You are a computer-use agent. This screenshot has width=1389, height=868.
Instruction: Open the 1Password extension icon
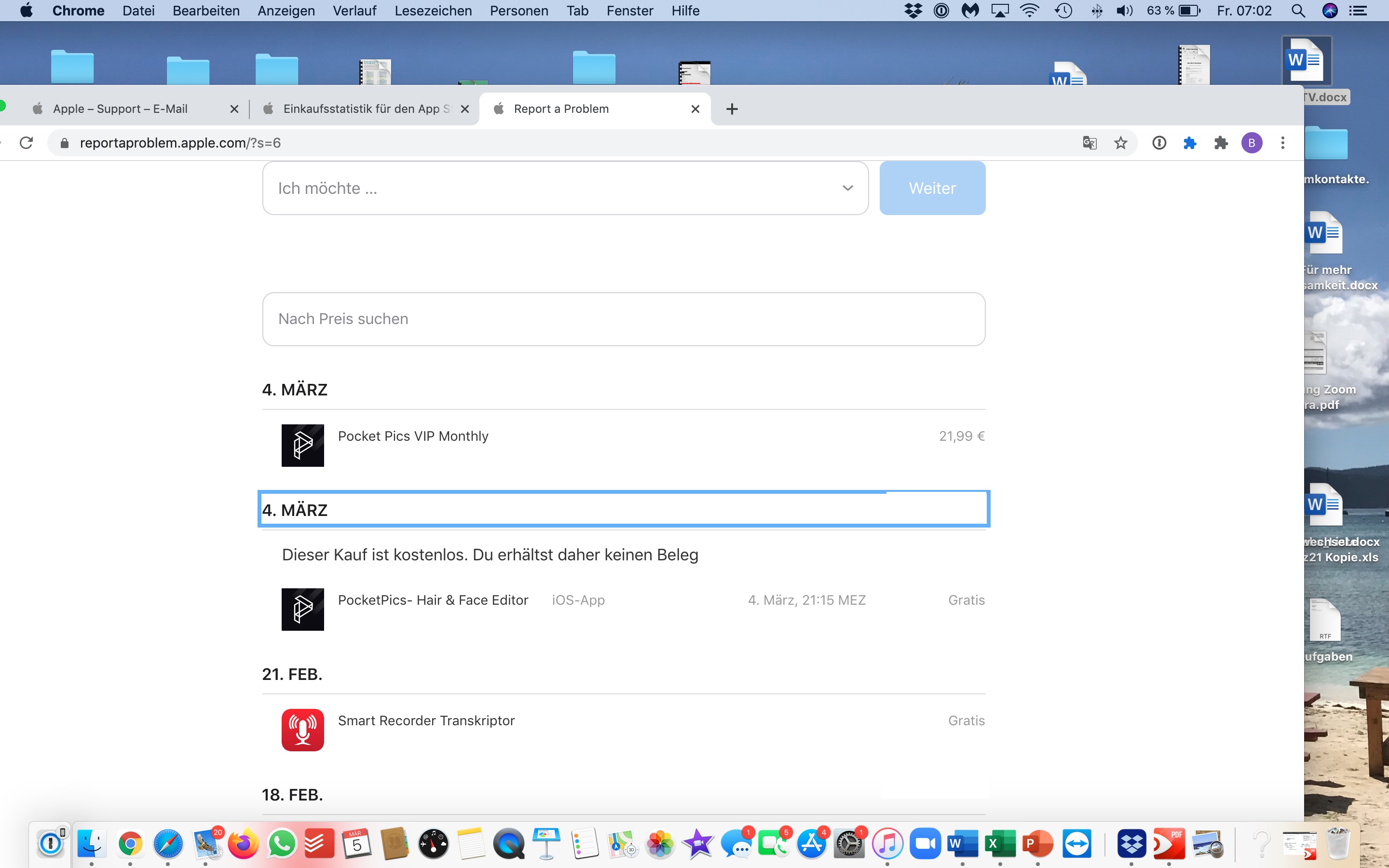point(1159,143)
